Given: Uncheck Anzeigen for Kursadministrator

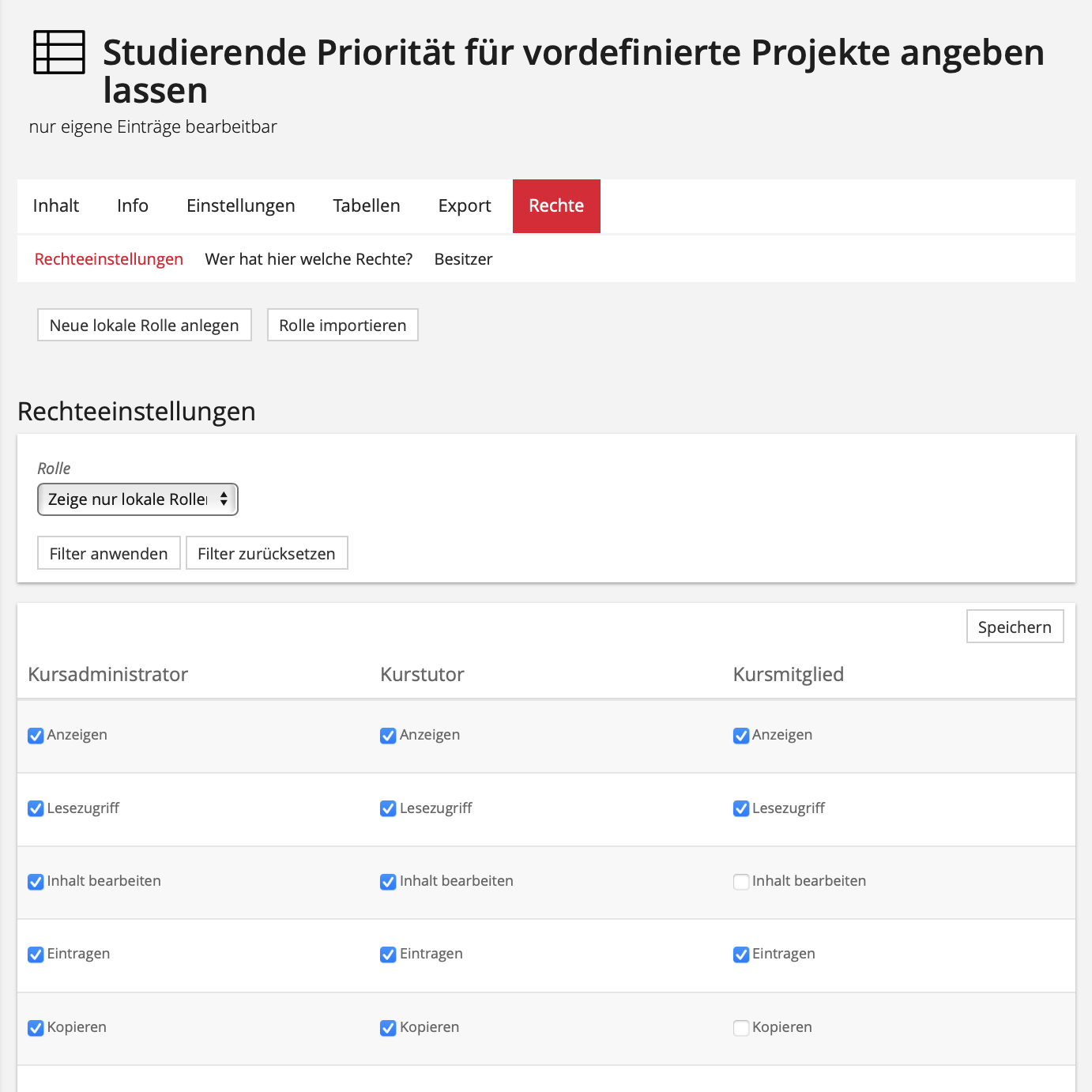Looking at the screenshot, I should 36,736.
